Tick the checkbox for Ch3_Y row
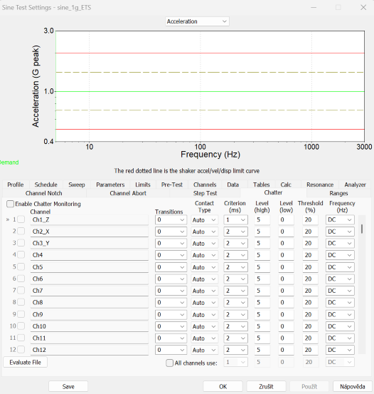 (21, 243)
